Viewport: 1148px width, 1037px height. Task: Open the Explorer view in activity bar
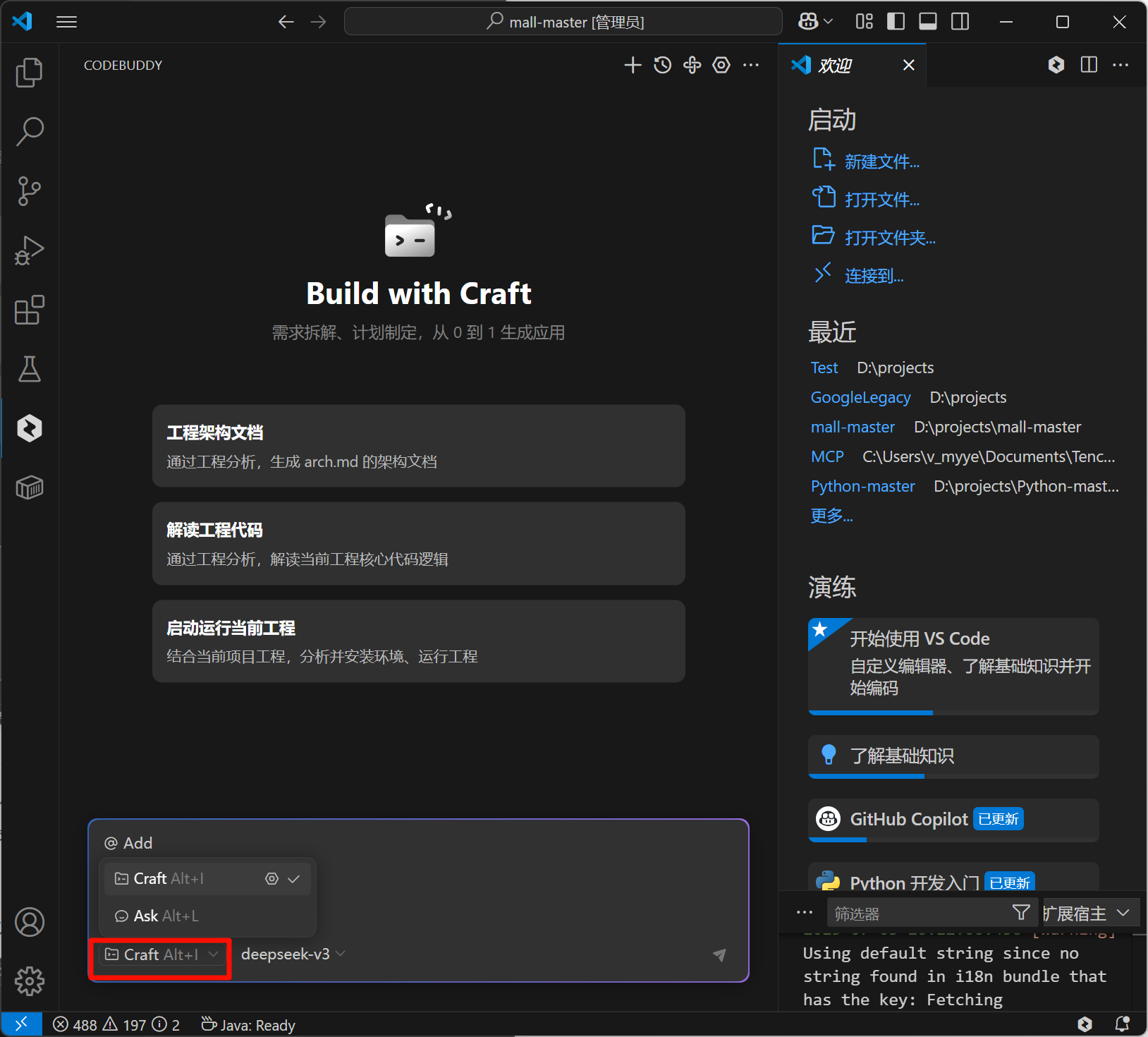(x=29, y=73)
